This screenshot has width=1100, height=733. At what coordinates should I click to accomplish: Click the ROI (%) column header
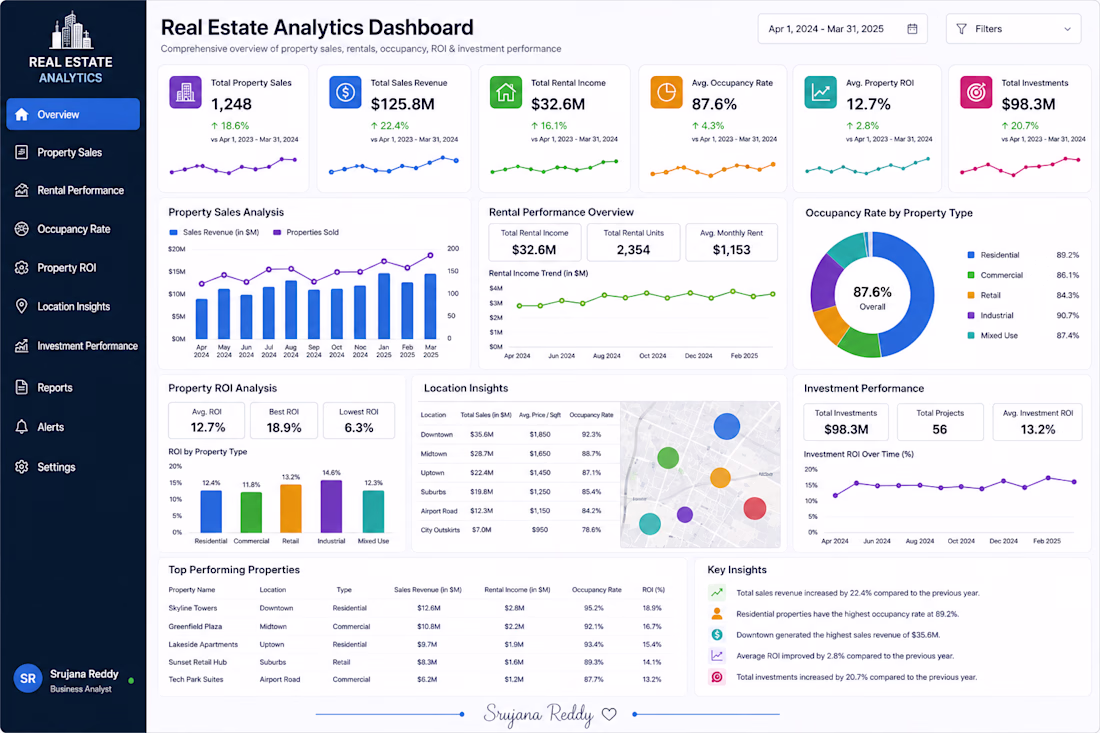pyautogui.click(x=653, y=590)
